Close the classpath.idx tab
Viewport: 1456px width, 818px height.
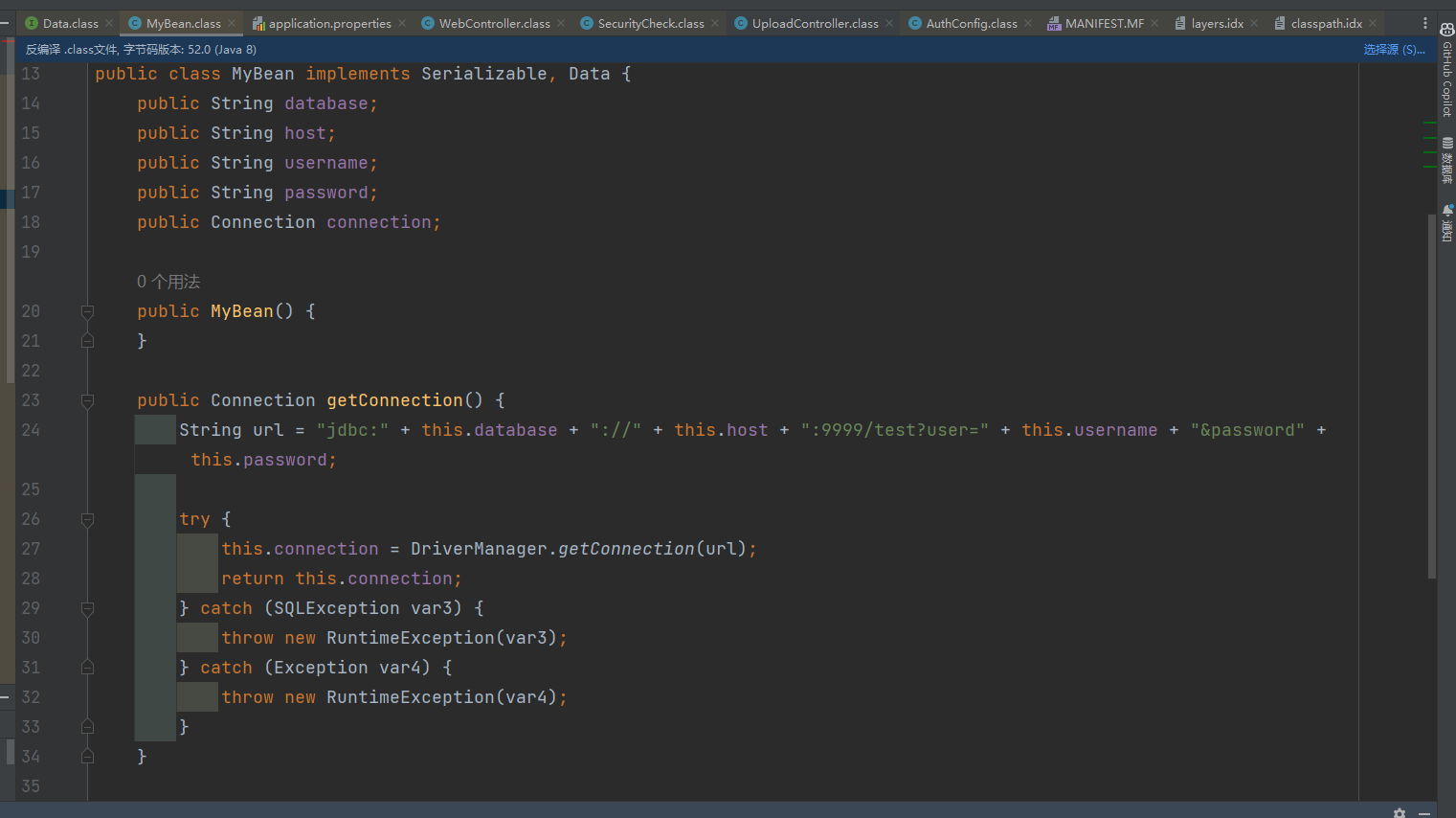pos(1373,23)
